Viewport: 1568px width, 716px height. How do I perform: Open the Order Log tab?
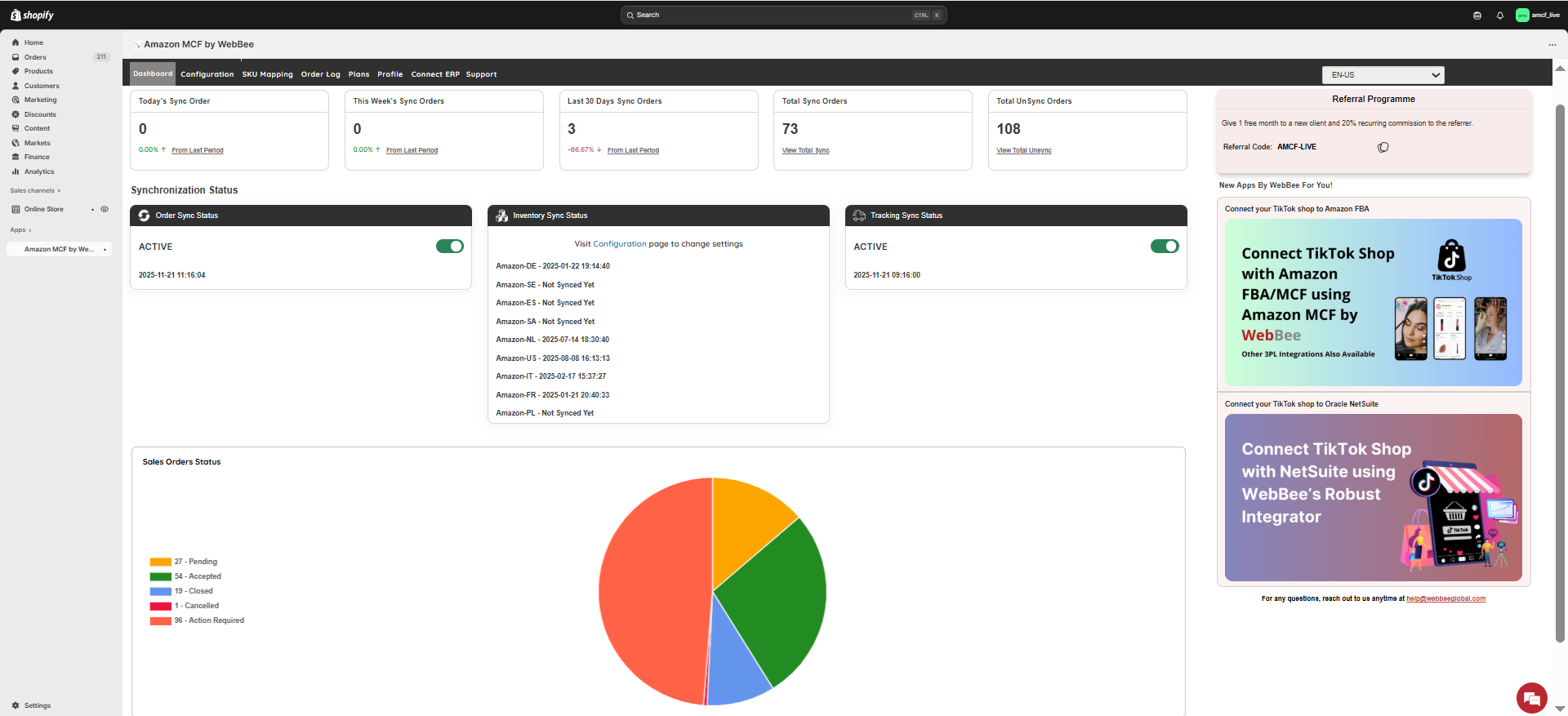coord(320,74)
